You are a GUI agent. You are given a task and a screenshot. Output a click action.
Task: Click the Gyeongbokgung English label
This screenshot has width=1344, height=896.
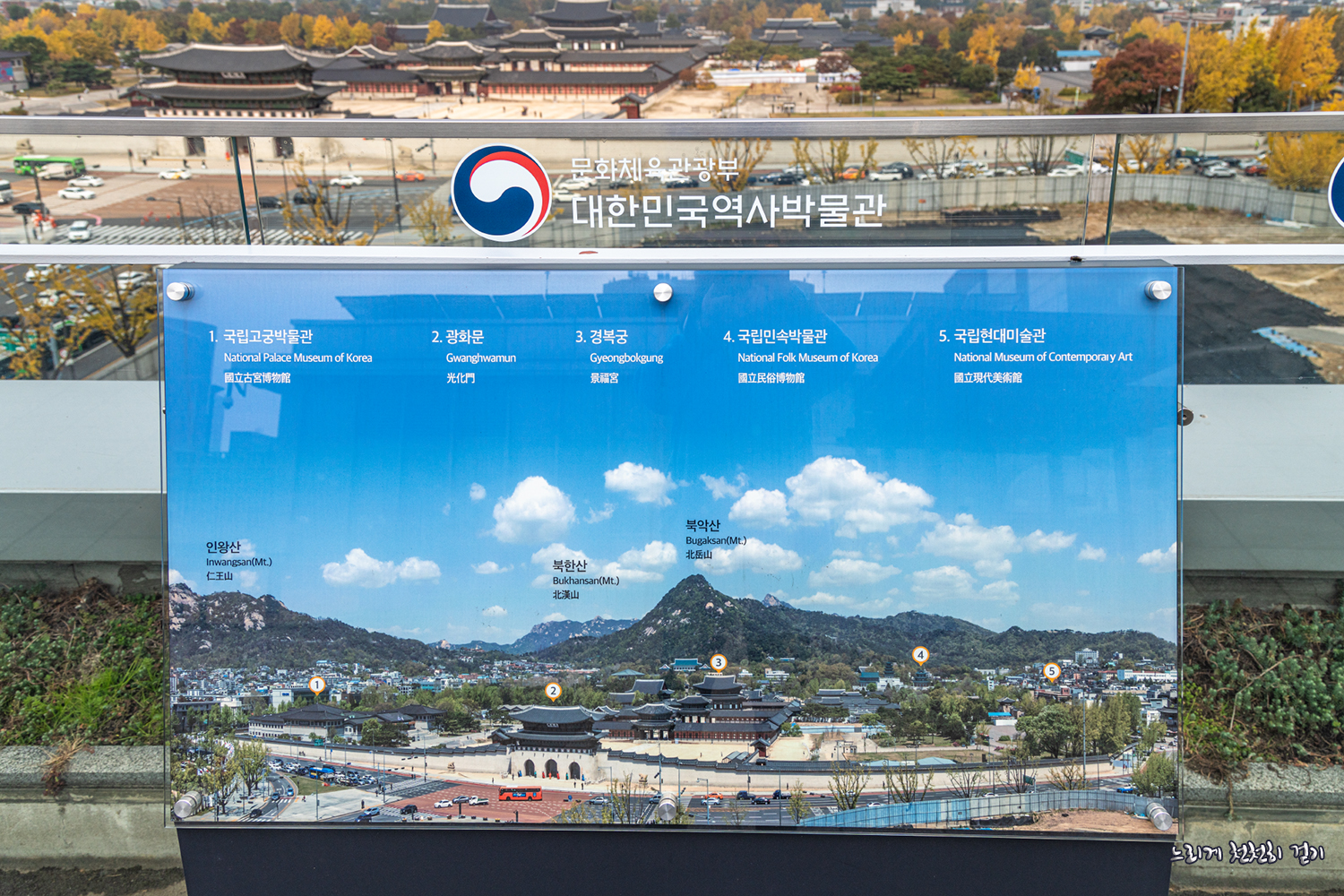[626, 358]
